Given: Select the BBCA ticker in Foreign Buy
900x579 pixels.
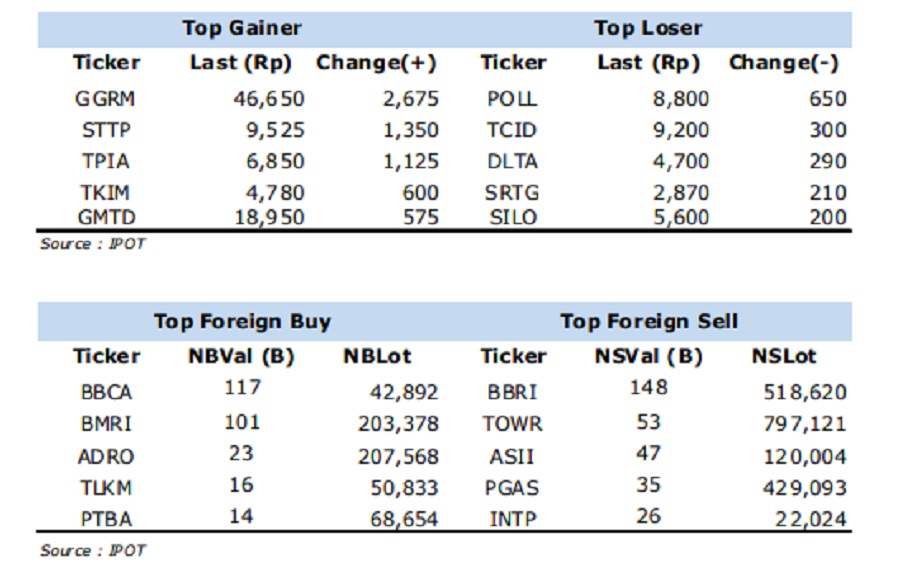Looking at the screenshot, I should click(x=106, y=393).
